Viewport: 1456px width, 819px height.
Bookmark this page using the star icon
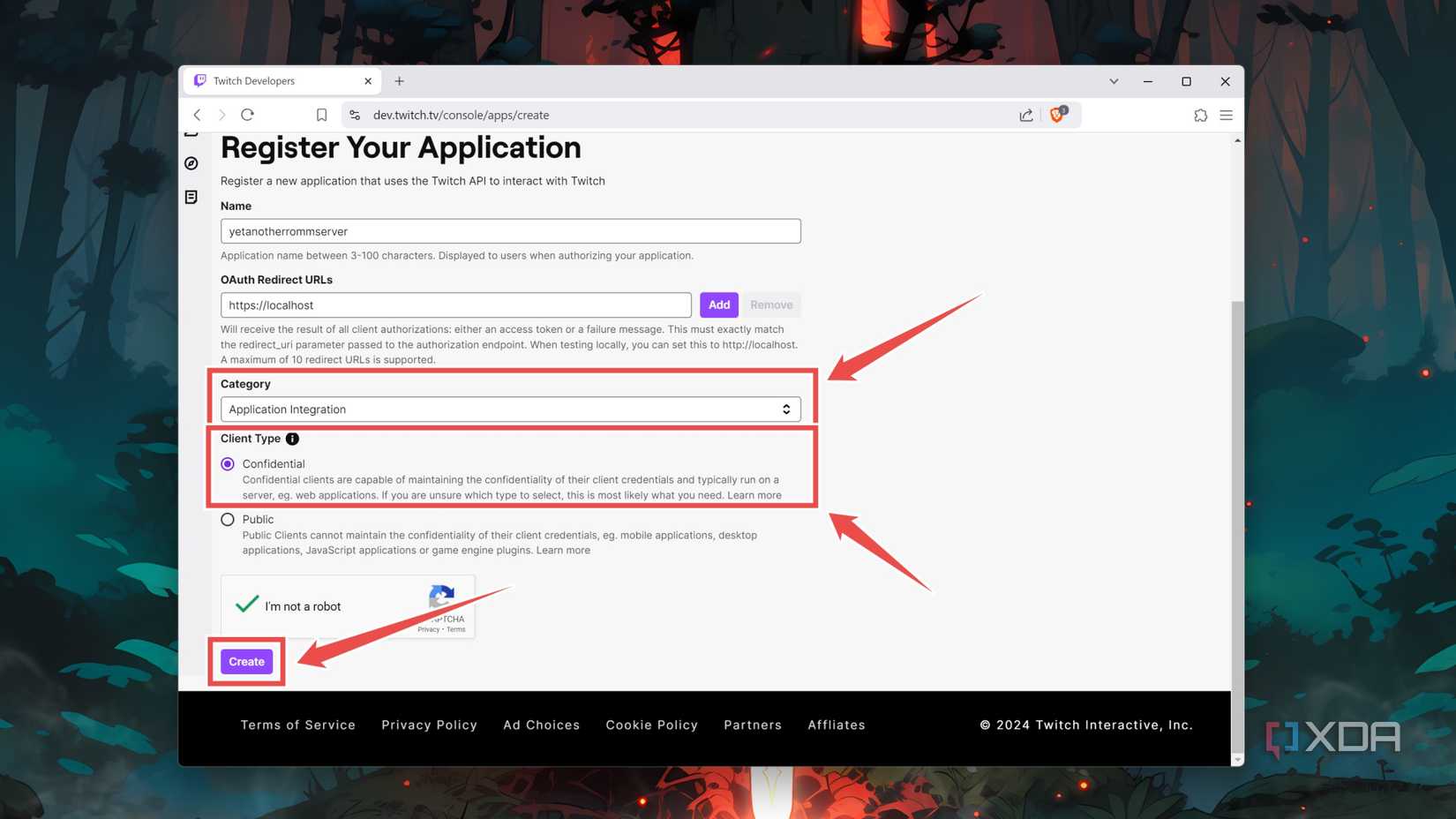click(321, 115)
